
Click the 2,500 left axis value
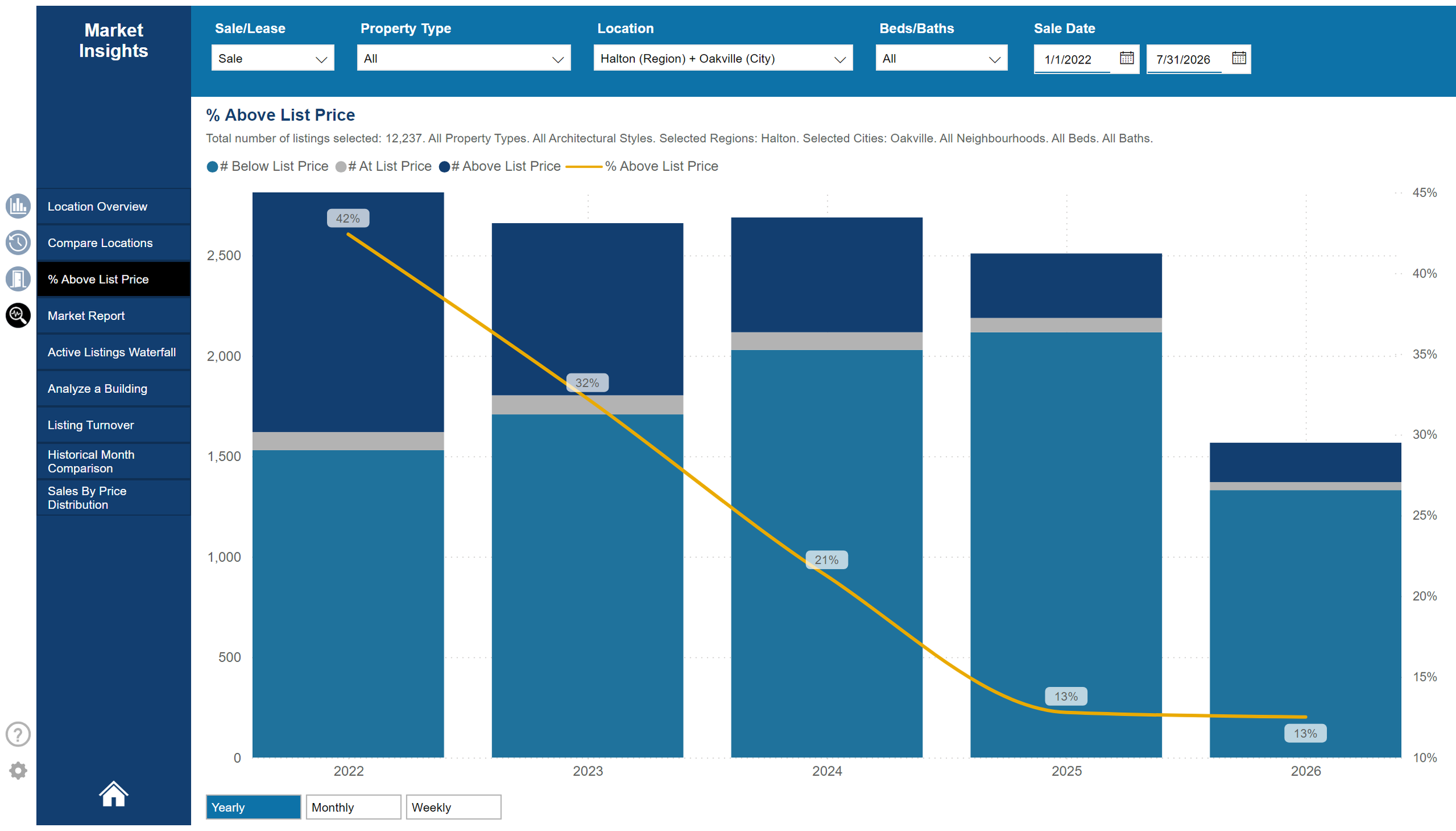coord(224,255)
